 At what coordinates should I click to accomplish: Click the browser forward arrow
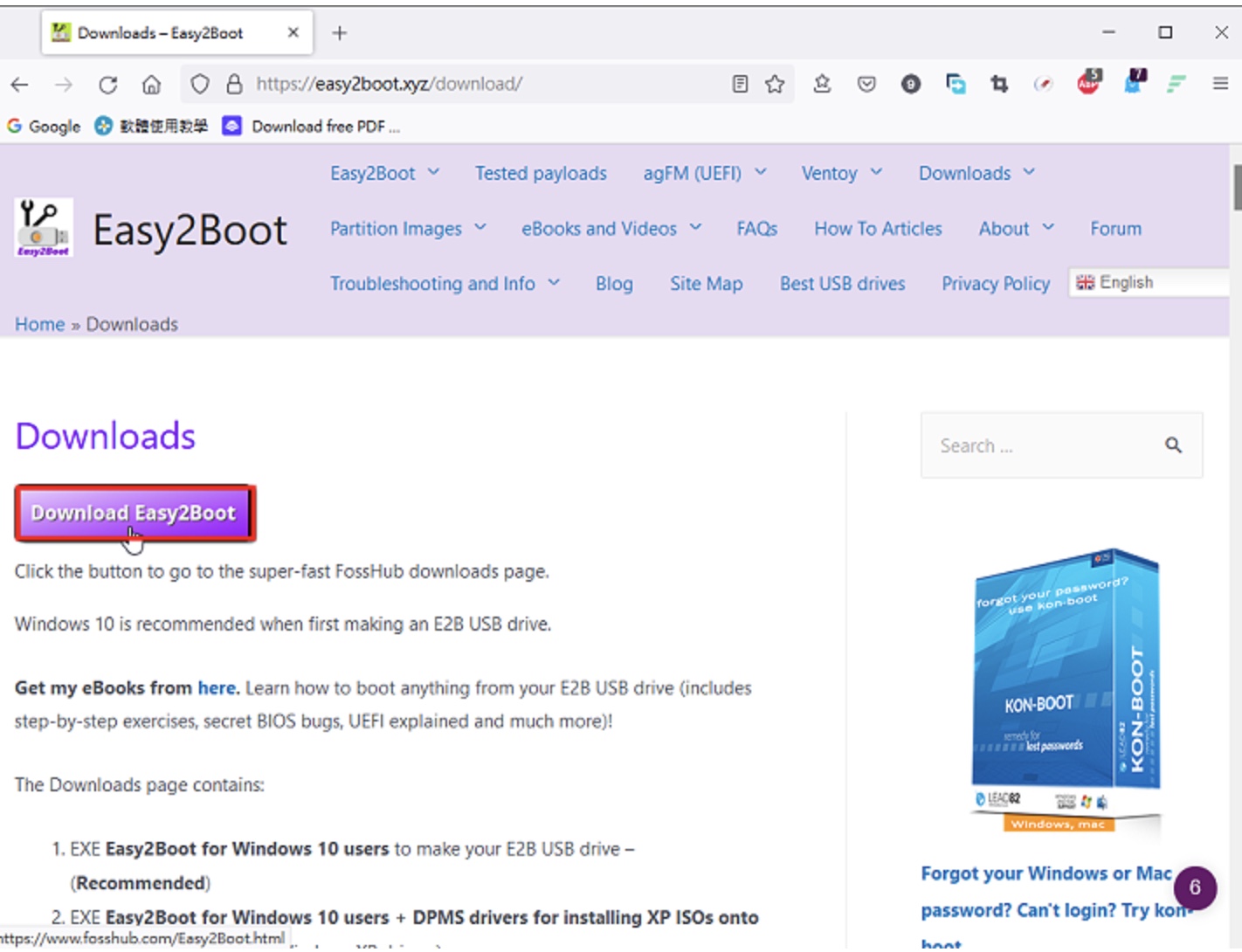[64, 85]
